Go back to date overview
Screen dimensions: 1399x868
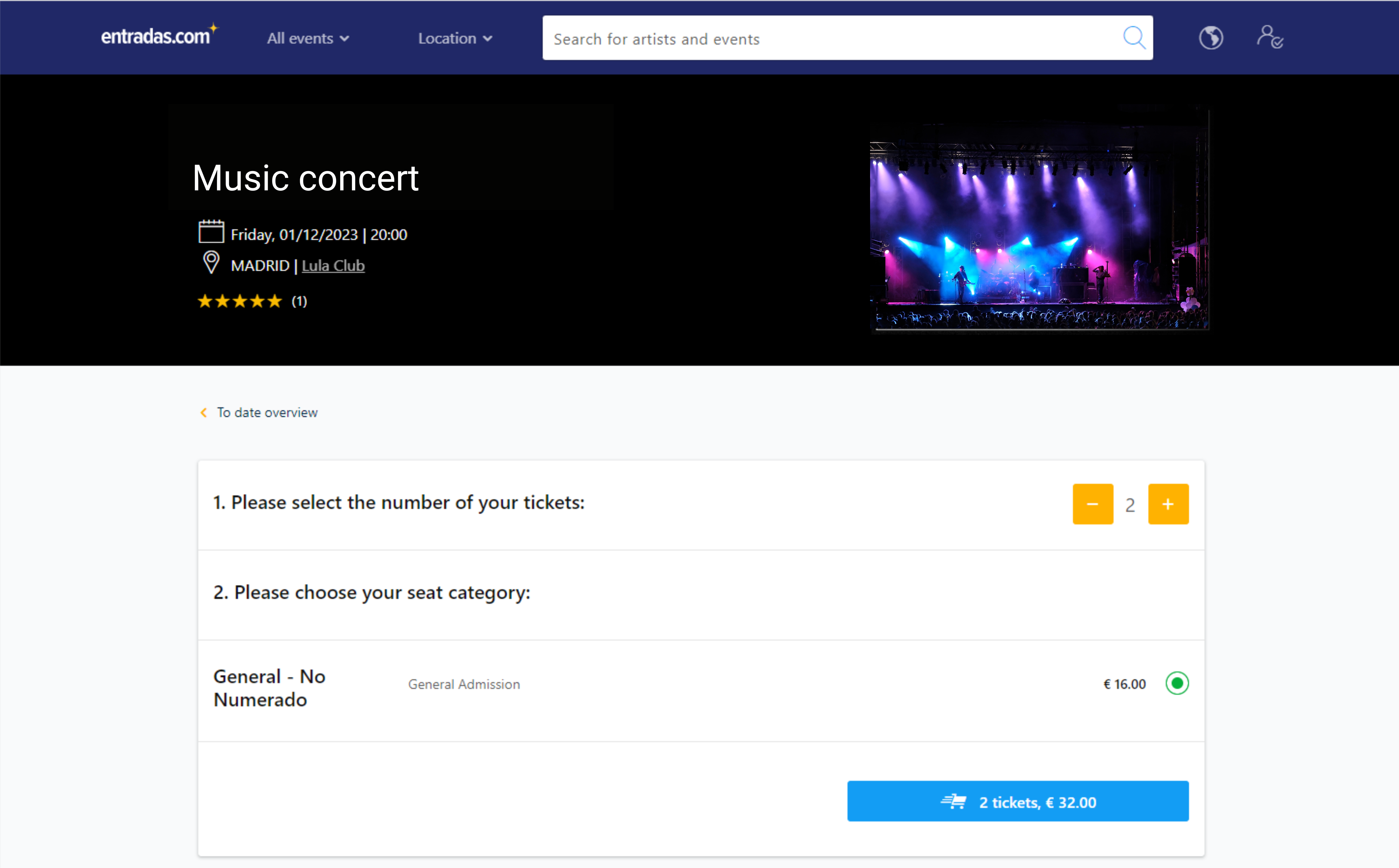pyautogui.click(x=267, y=413)
